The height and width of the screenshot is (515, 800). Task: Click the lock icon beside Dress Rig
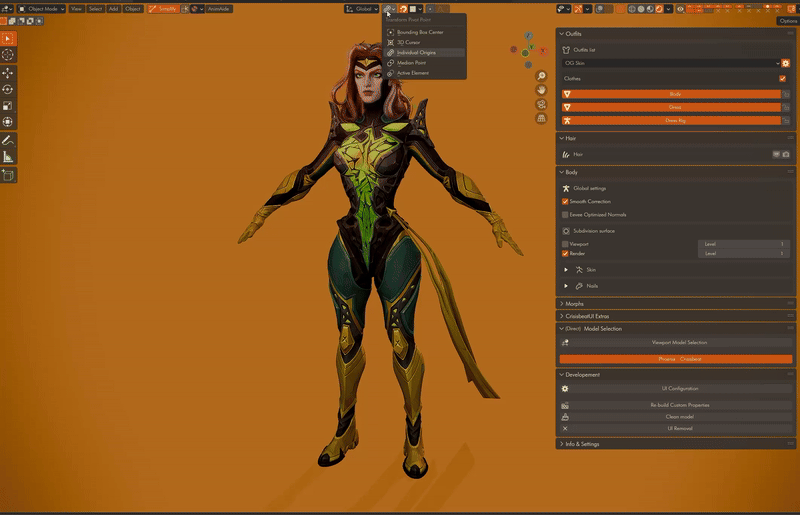(786, 120)
